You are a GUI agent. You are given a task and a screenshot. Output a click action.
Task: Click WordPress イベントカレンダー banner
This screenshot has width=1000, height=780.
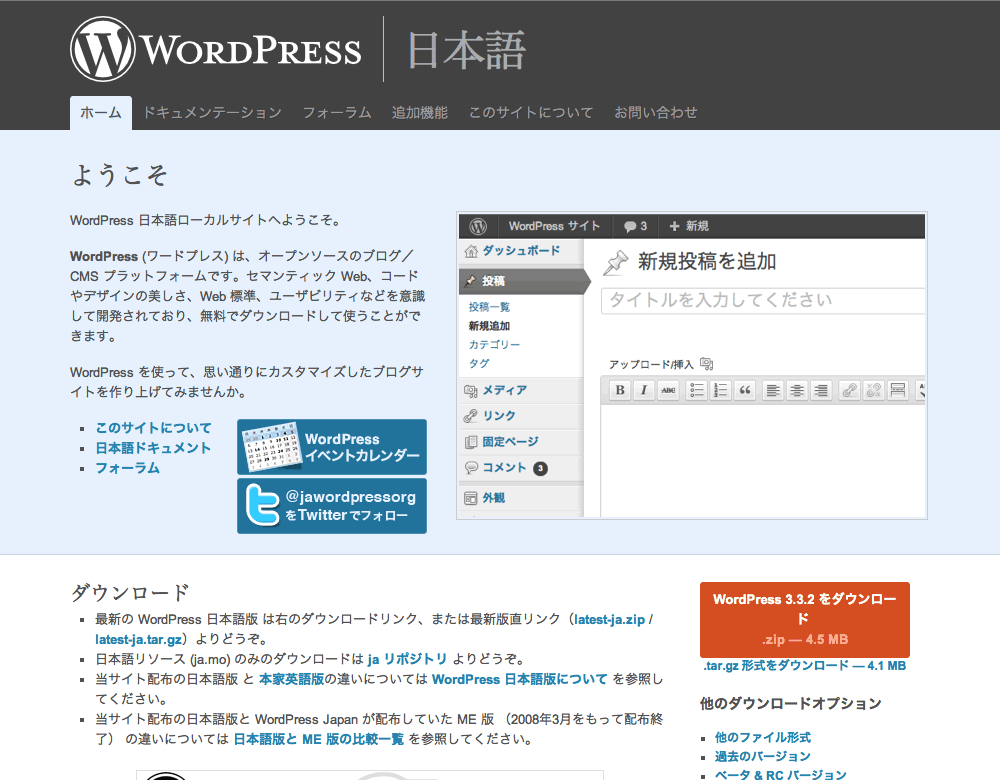click(332, 447)
